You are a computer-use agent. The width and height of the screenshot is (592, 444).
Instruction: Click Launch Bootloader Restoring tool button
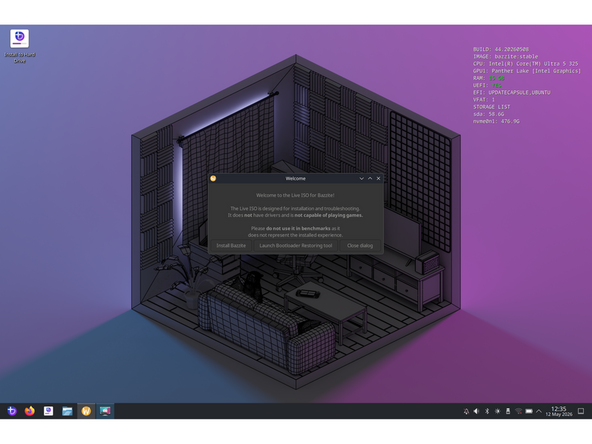(296, 245)
